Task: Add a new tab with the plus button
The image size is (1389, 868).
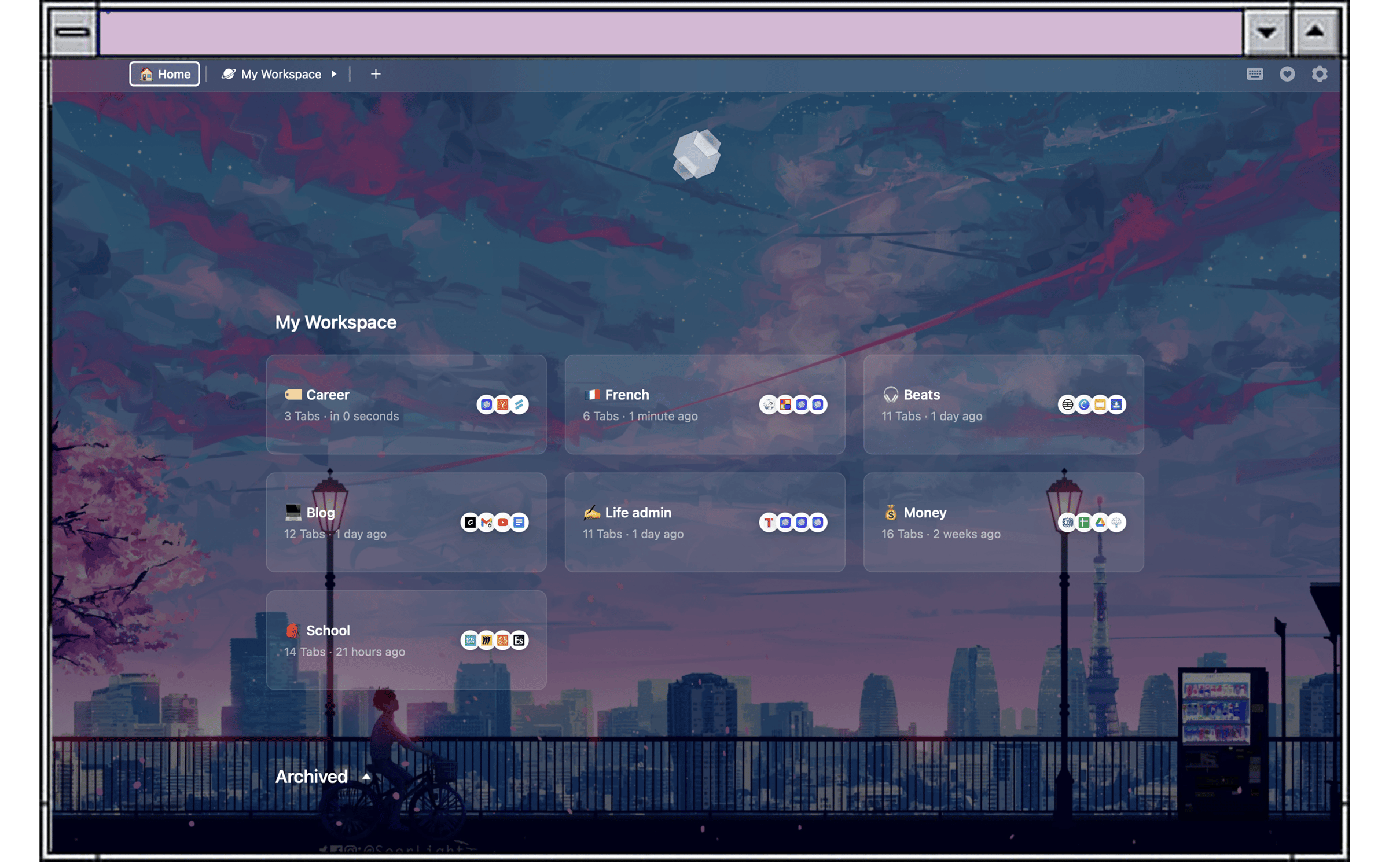Action: [x=375, y=74]
